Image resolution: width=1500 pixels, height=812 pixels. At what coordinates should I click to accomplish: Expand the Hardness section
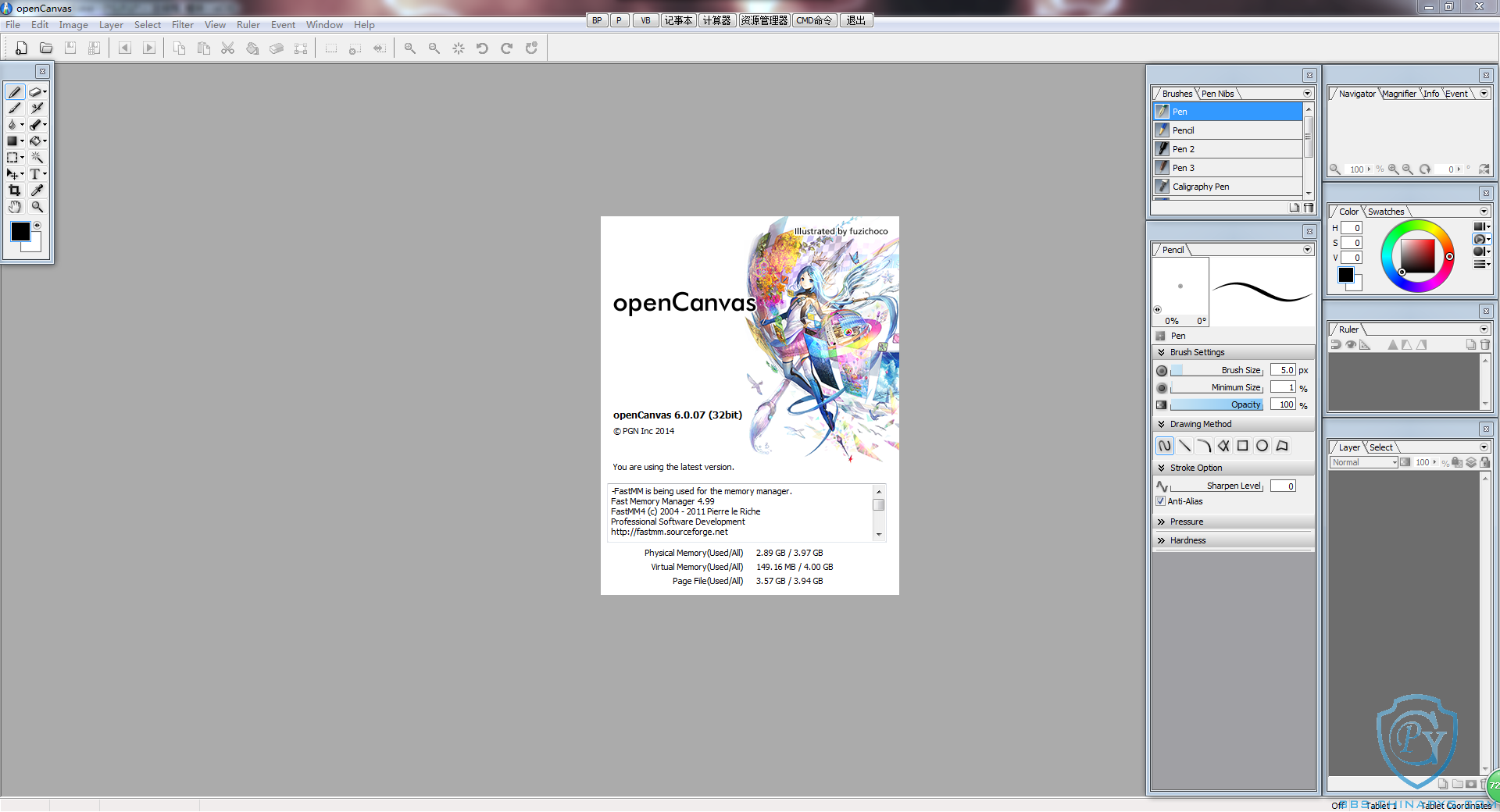click(x=1162, y=540)
